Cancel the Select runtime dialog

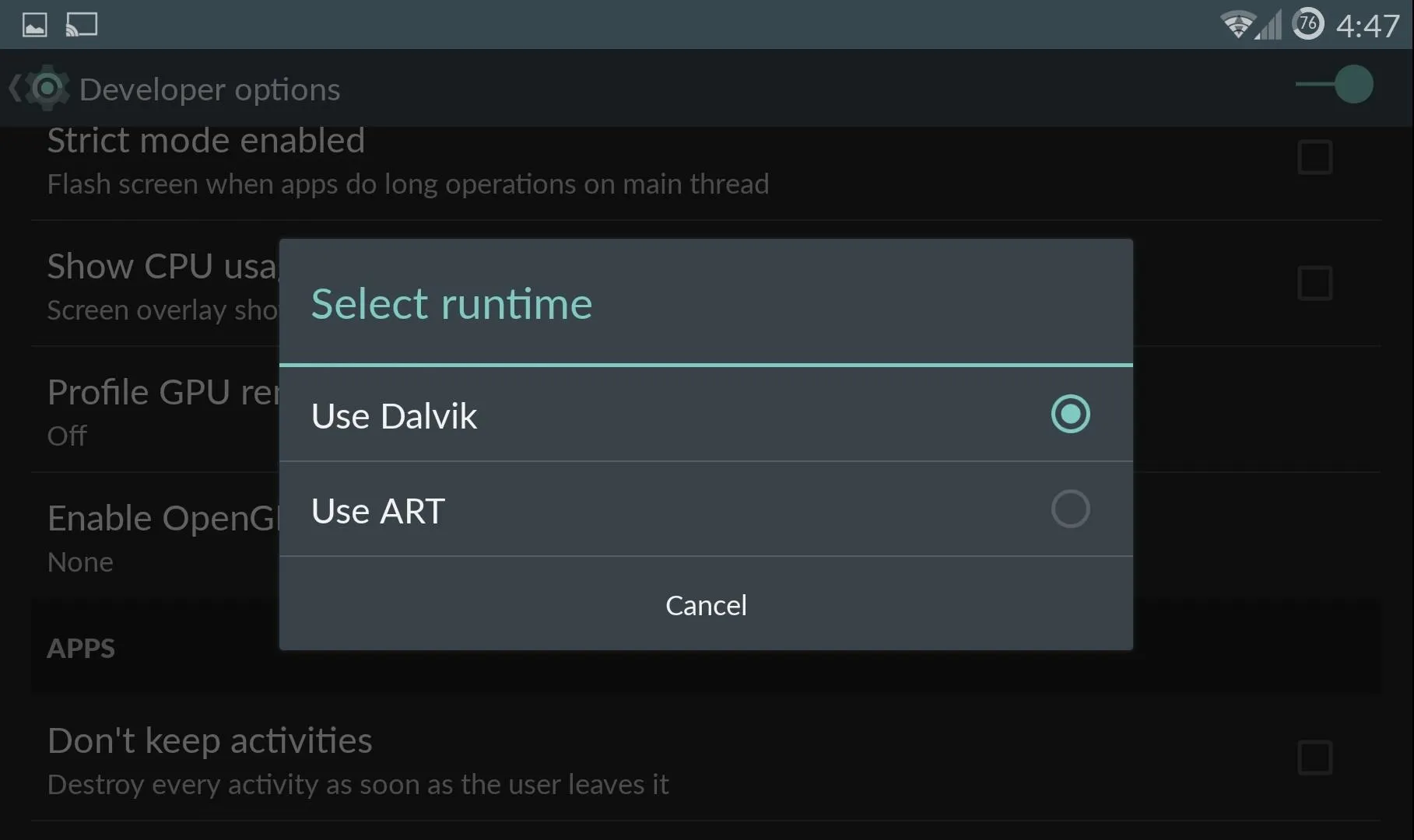coord(706,604)
